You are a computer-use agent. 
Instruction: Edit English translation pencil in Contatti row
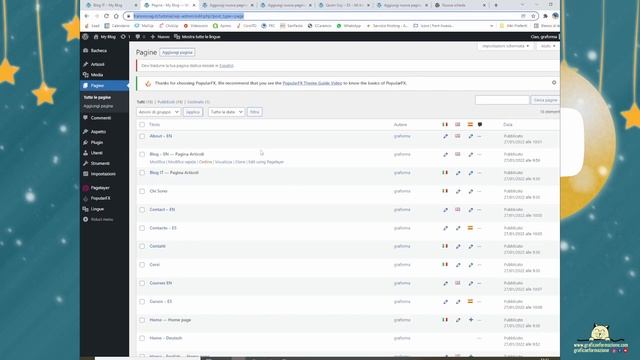click(x=458, y=247)
